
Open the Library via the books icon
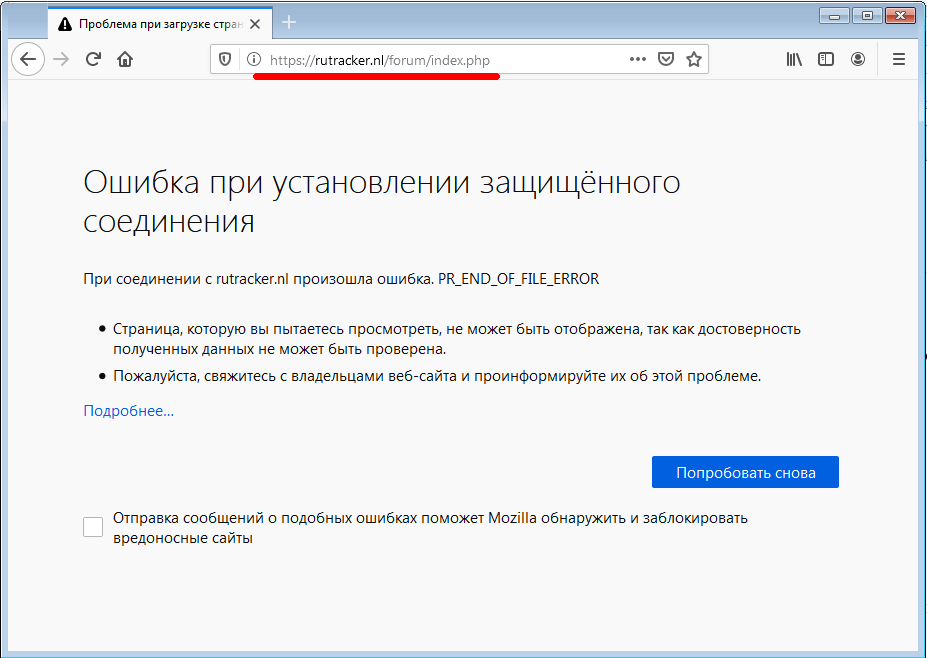point(793,59)
